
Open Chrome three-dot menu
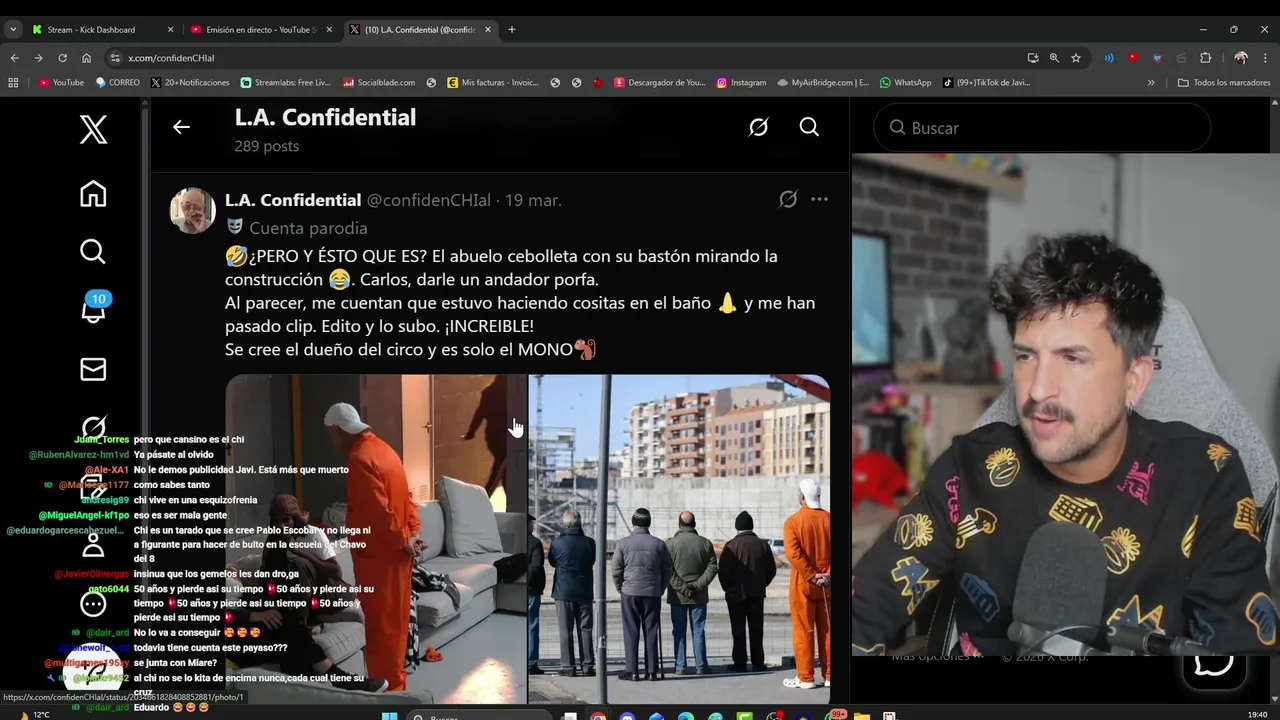tap(1264, 58)
